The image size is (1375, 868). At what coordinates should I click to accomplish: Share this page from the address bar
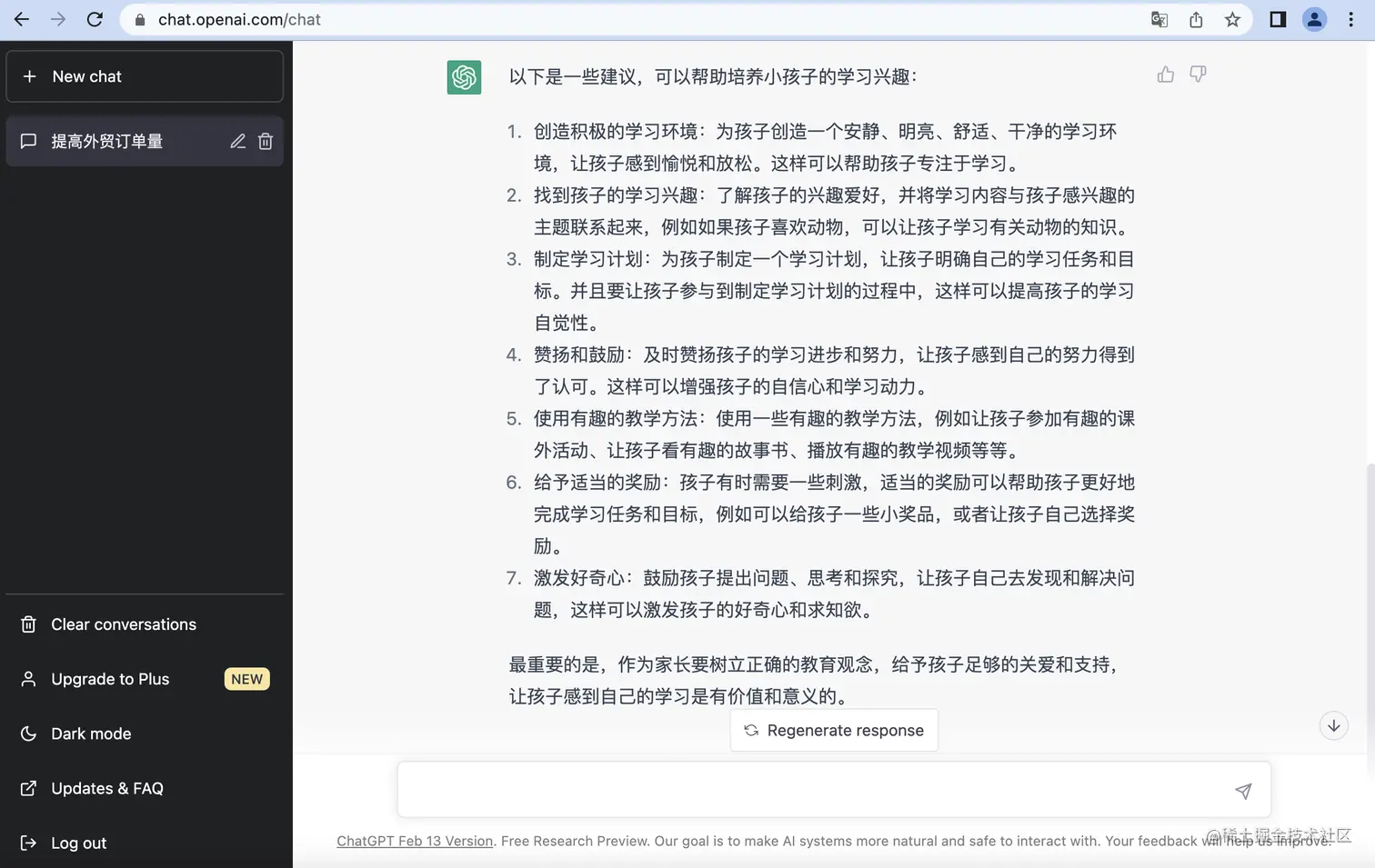pyautogui.click(x=1196, y=19)
